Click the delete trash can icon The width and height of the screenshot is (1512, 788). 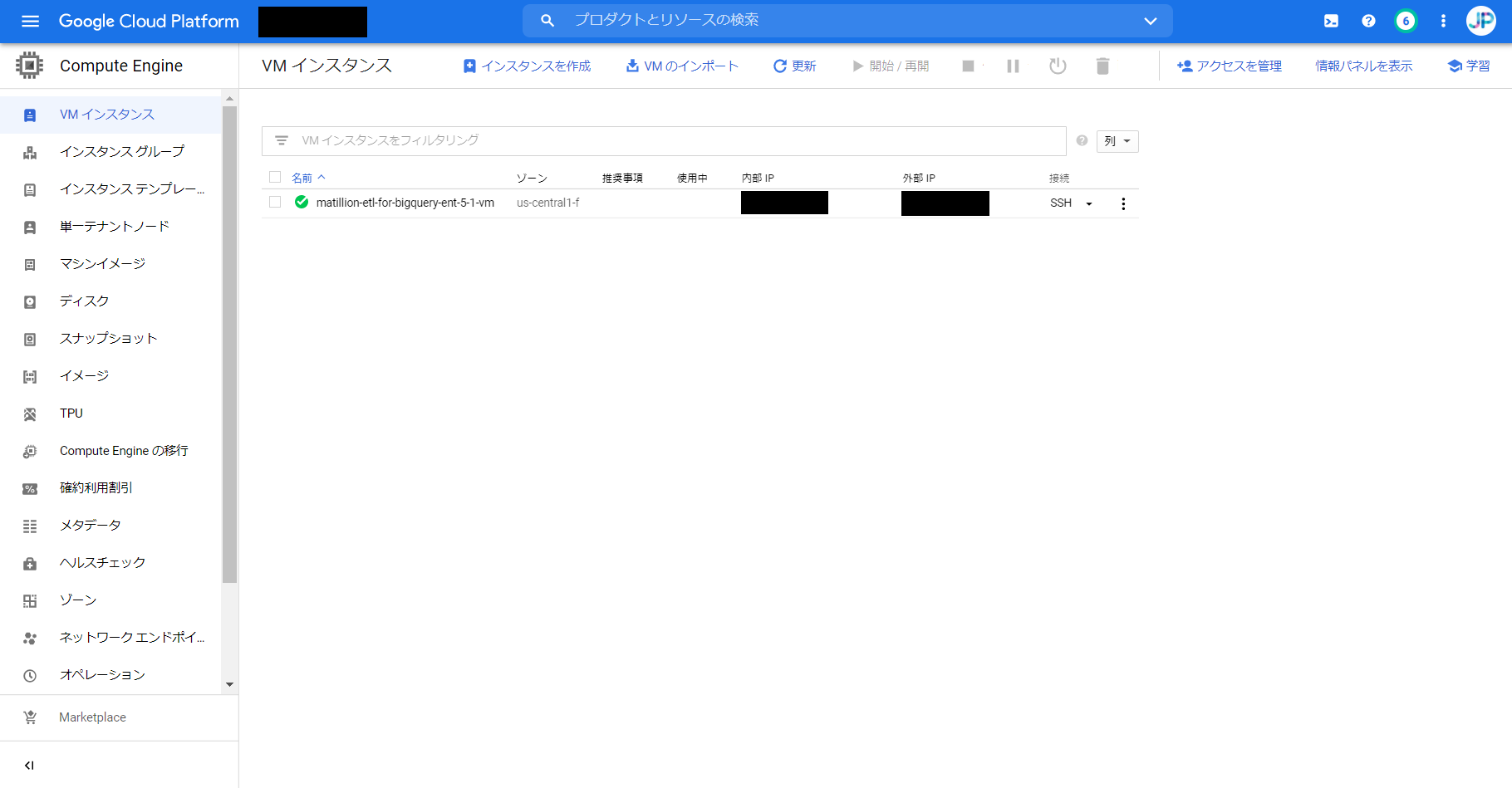(x=1102, y=66)
